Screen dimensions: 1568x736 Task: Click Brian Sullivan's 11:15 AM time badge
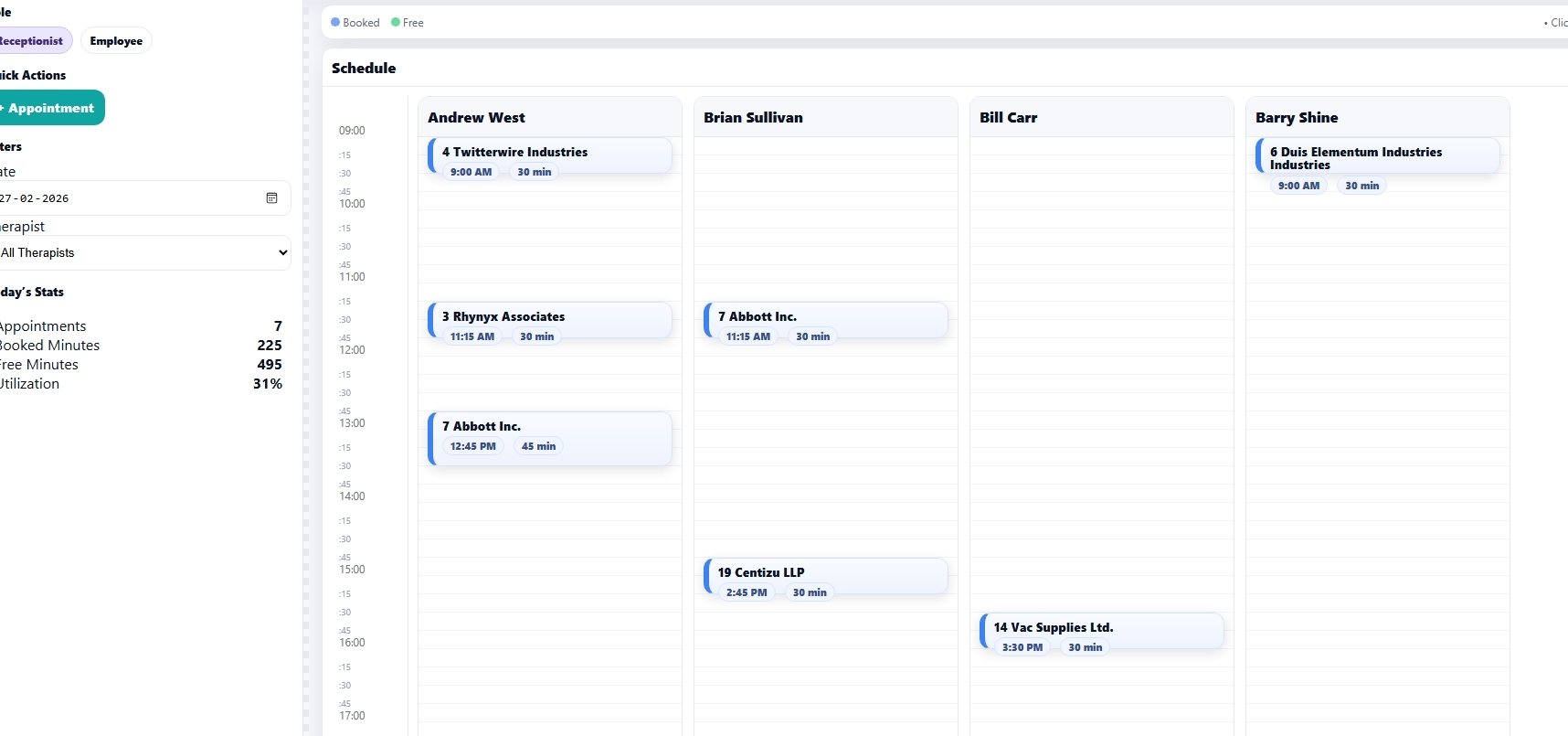748,336
